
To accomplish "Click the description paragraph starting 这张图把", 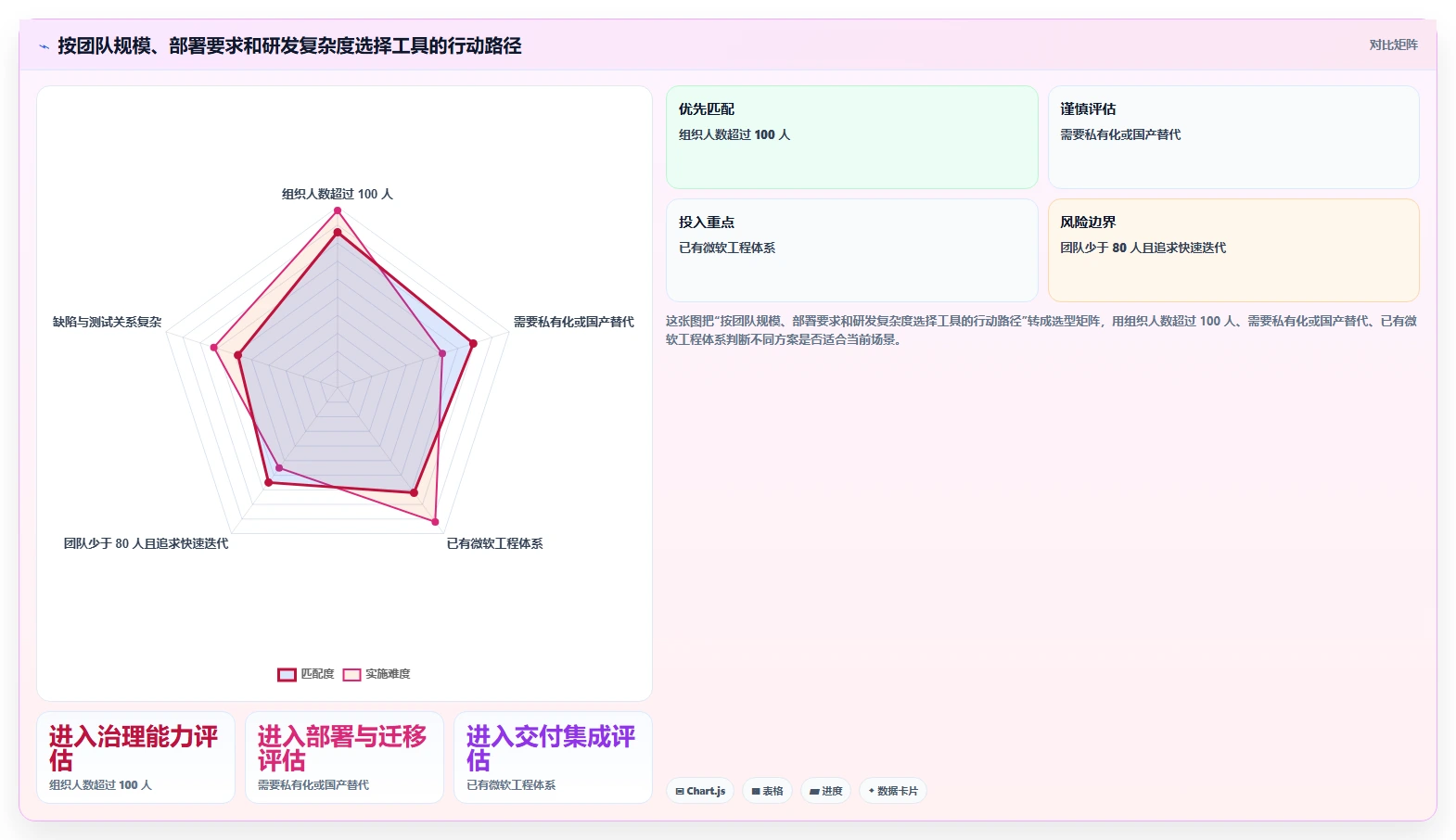I will coord(1041,330).
